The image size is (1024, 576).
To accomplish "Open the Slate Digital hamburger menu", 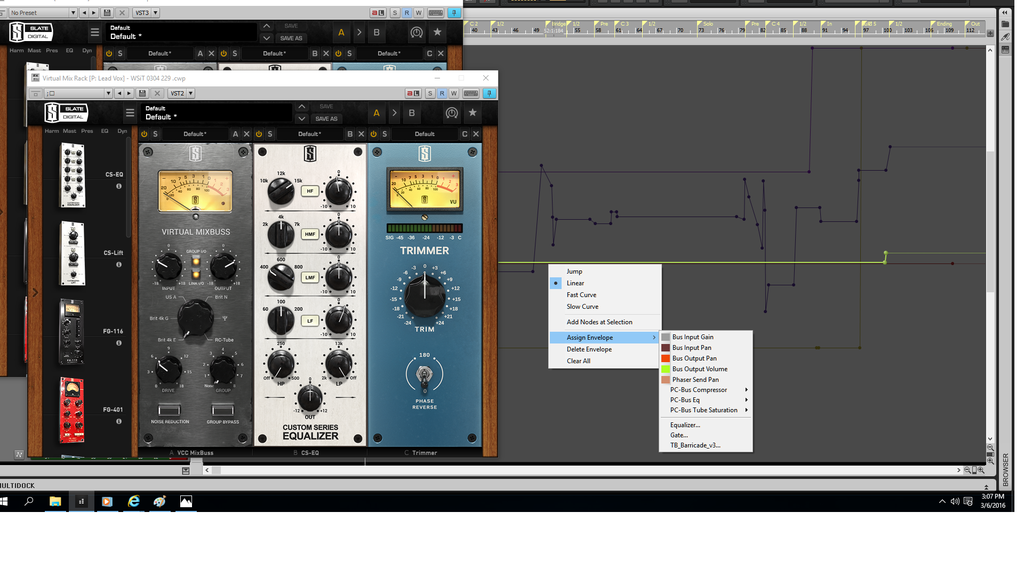I will 129,113.
